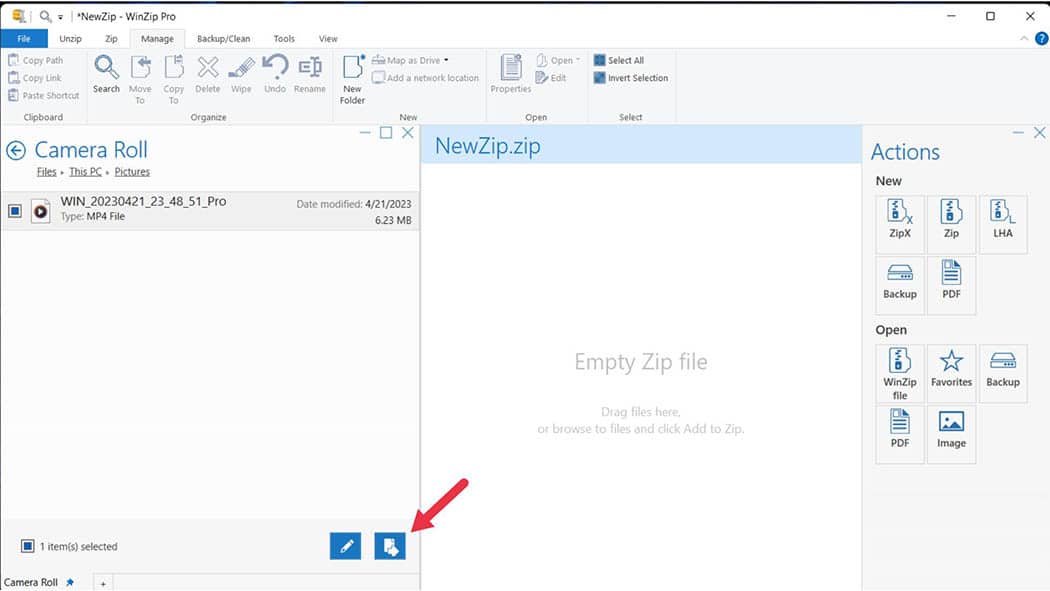The height and width of the screenshot is (591, 1050).
Task: Open the WinZip Help icon
Action: point(1041,39)
